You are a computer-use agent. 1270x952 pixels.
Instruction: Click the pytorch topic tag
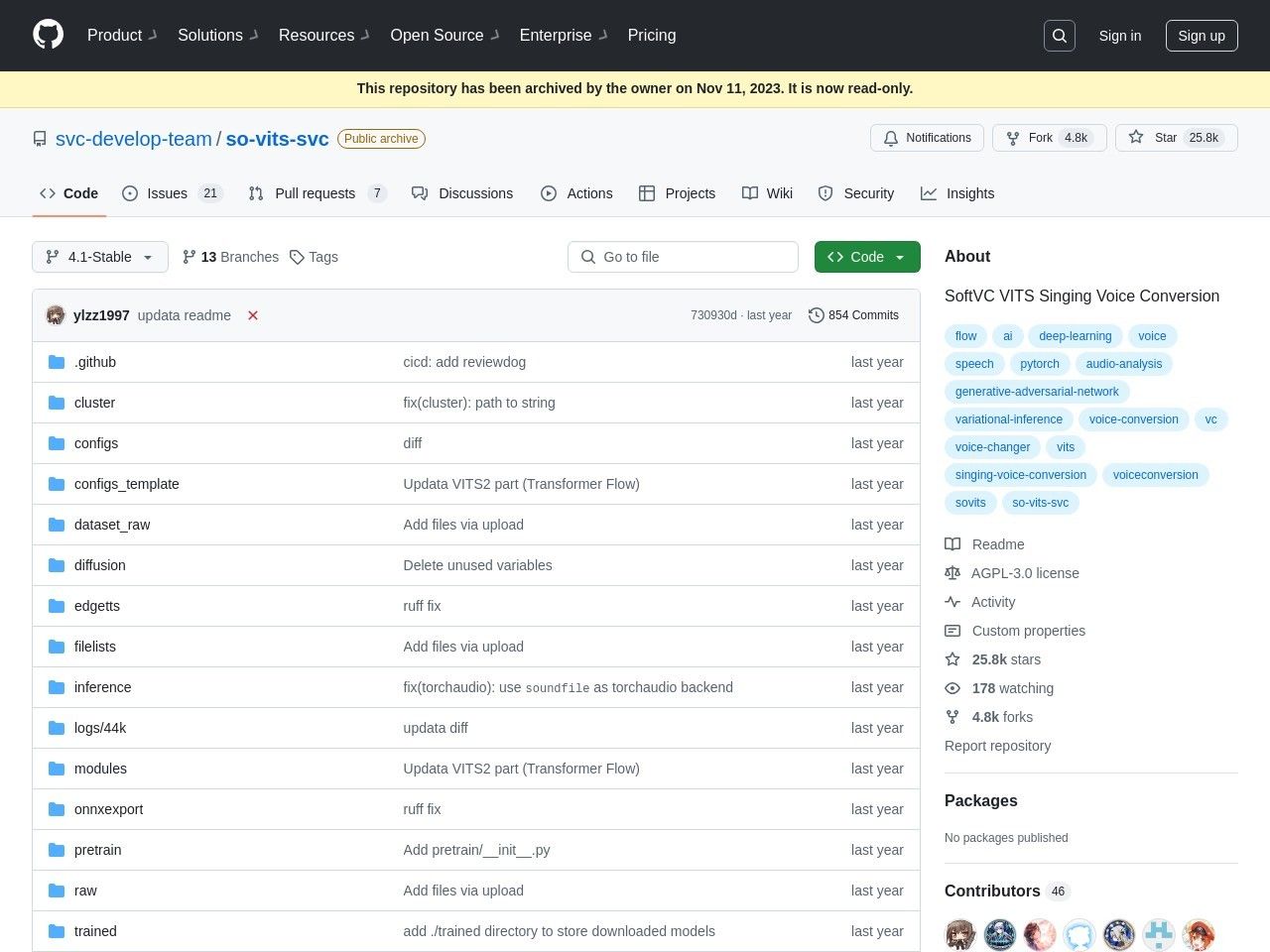1040,364
